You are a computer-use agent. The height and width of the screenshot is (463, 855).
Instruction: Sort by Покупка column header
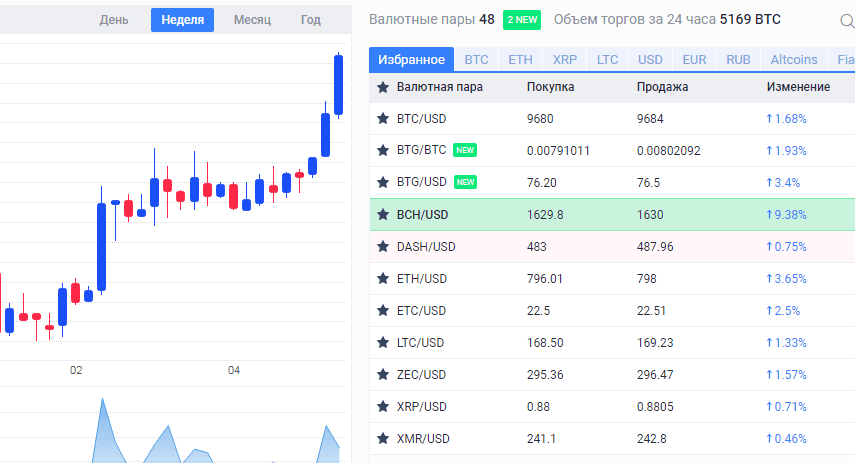click(x=550, y=87)
